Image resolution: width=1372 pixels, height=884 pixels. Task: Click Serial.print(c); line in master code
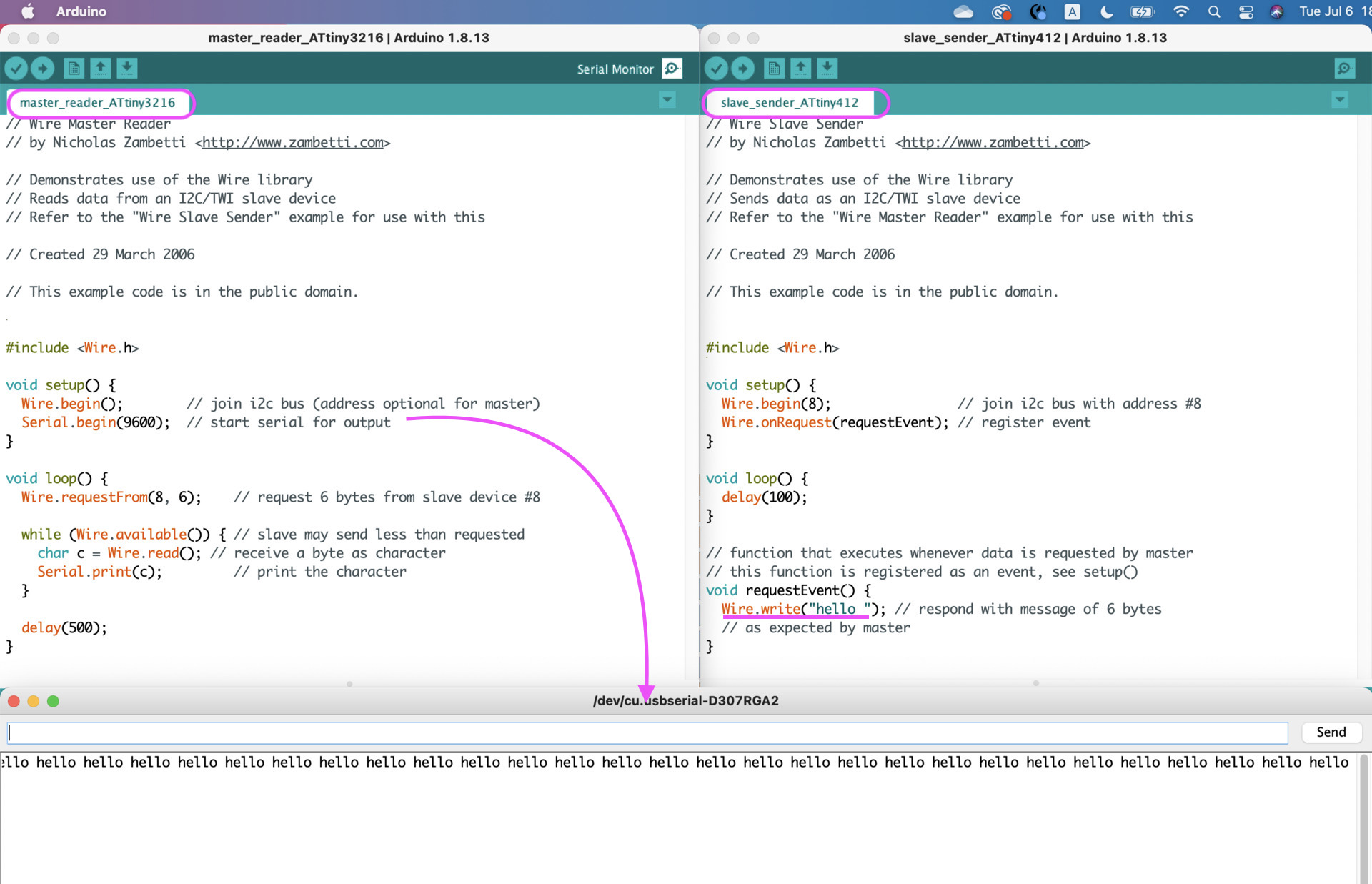tap(99, 572)
